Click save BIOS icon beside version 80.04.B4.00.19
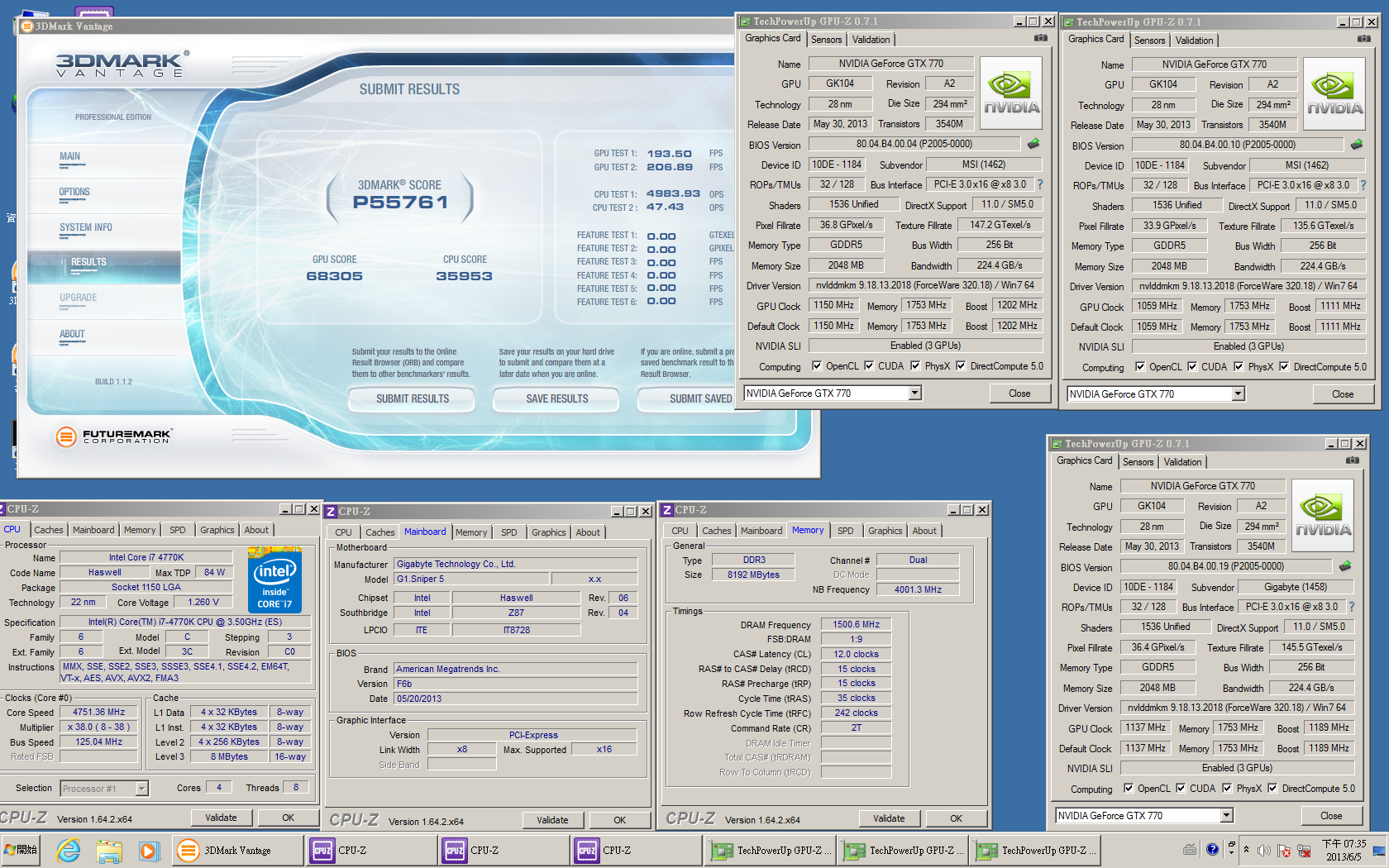Viewport: 1389px width, 868px height. [1345, 566]
